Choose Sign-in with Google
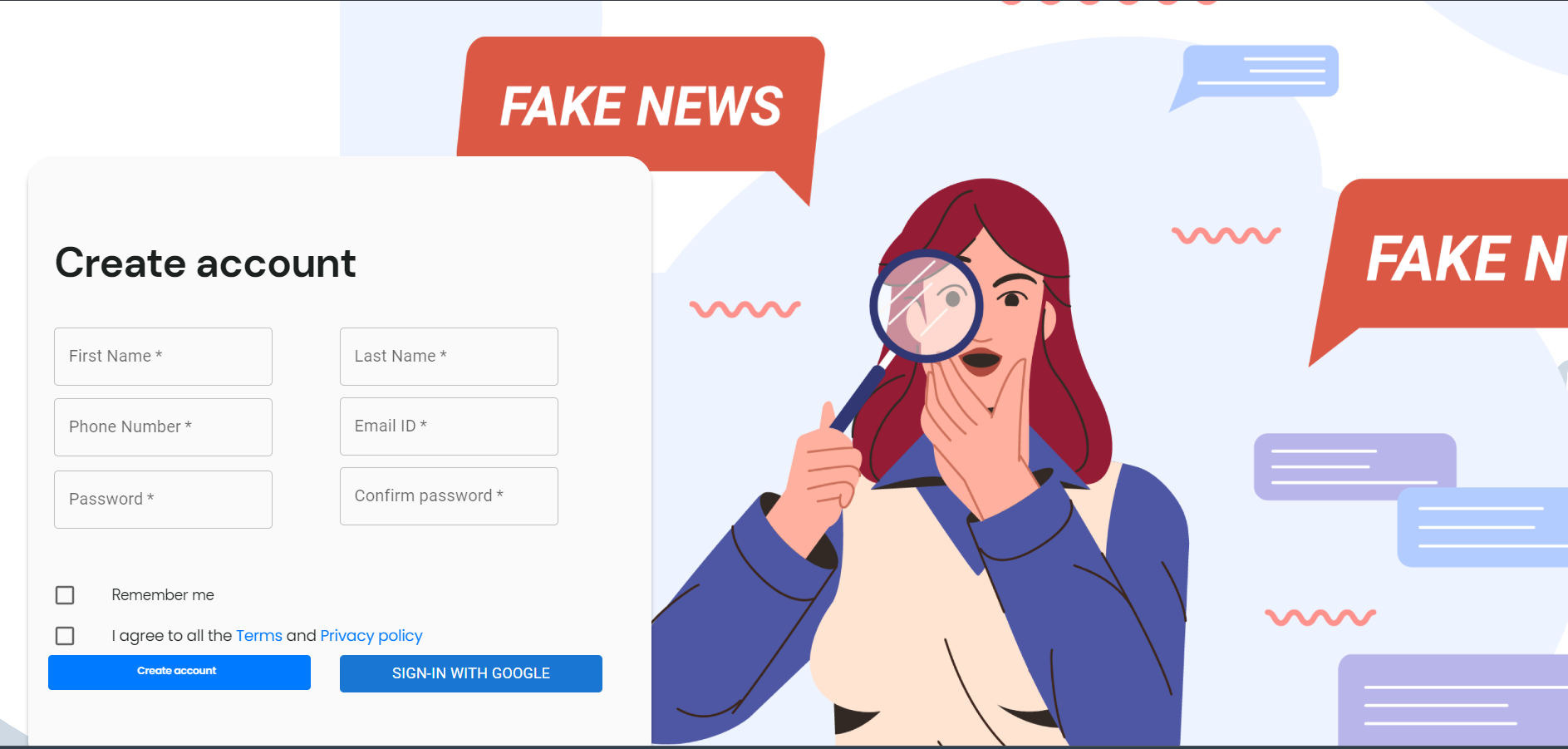Screen dimensions: 1568x749 (471, 673)
